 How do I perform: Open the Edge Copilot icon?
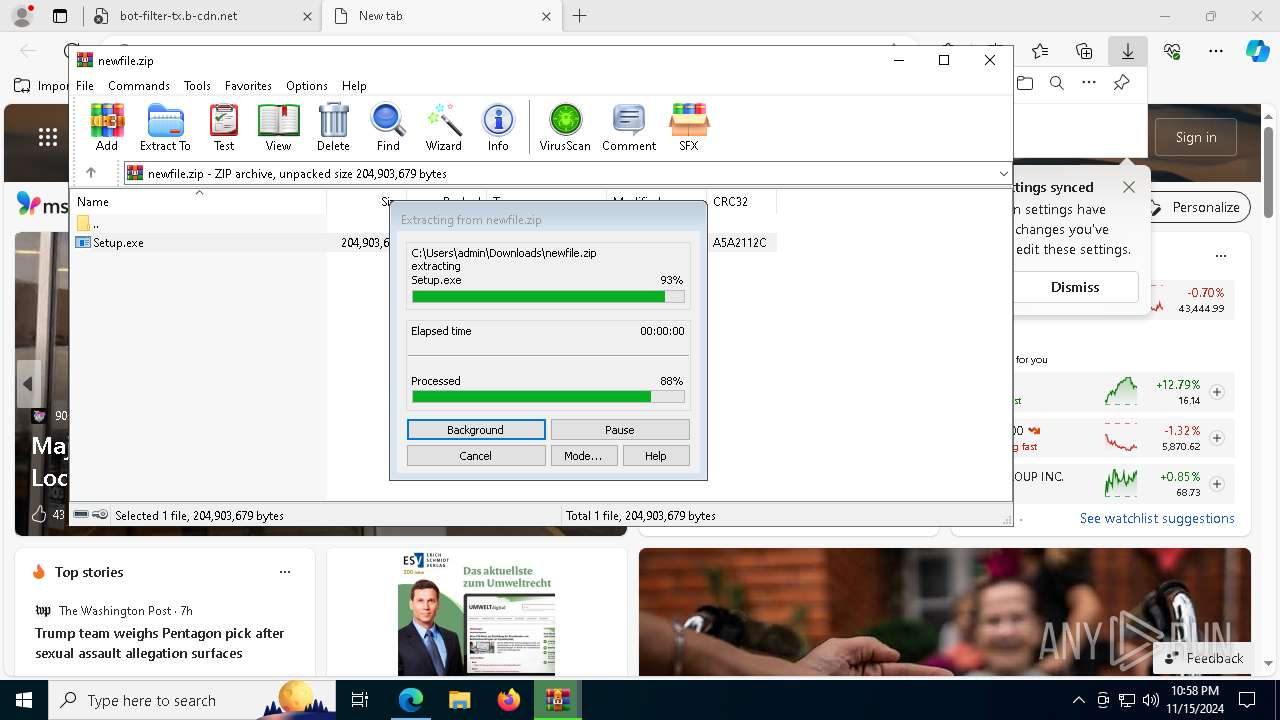click(1257, 51)
